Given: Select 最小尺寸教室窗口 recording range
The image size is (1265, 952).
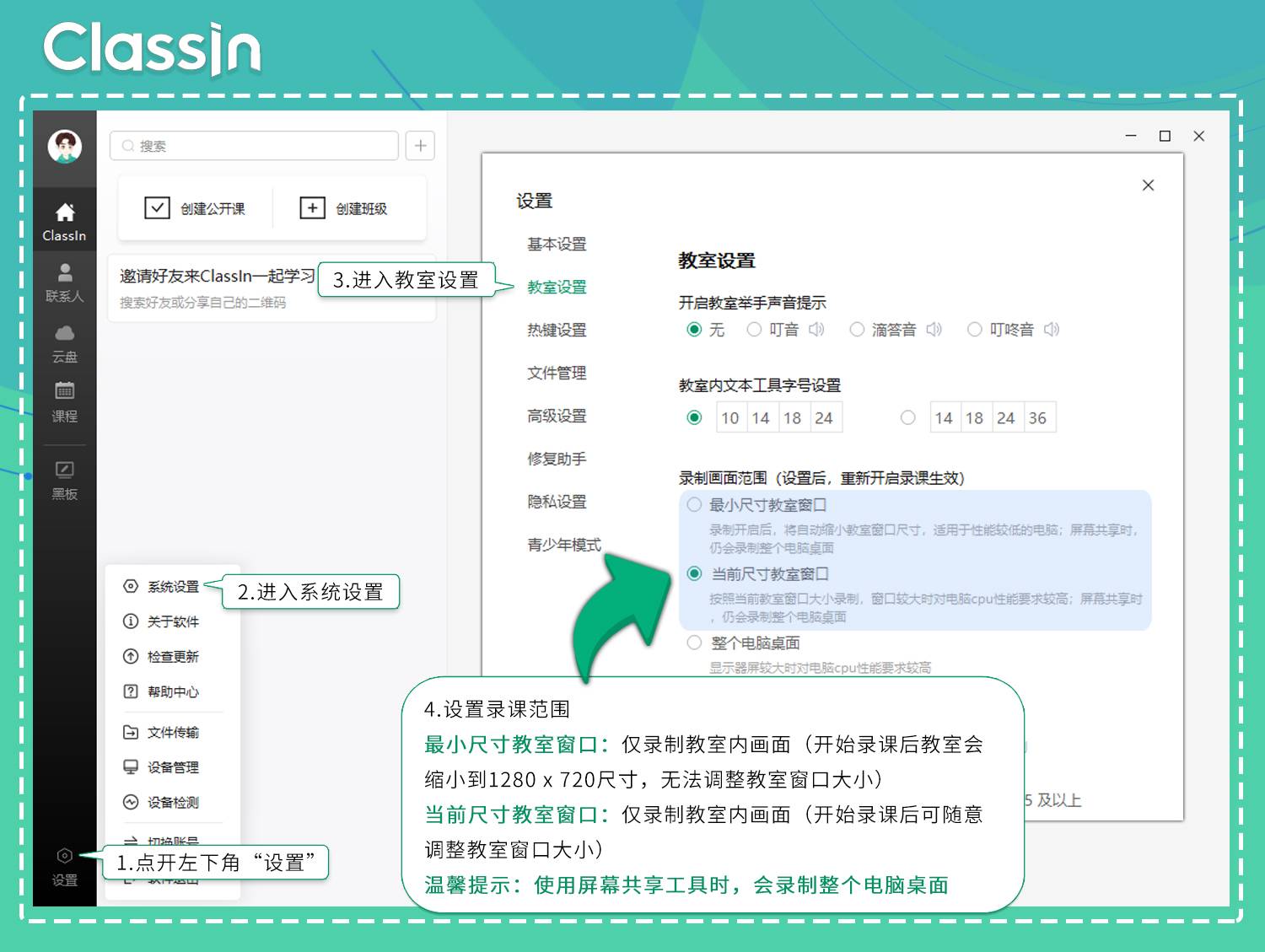Looking at the screenshot, I should pos(694,505).
